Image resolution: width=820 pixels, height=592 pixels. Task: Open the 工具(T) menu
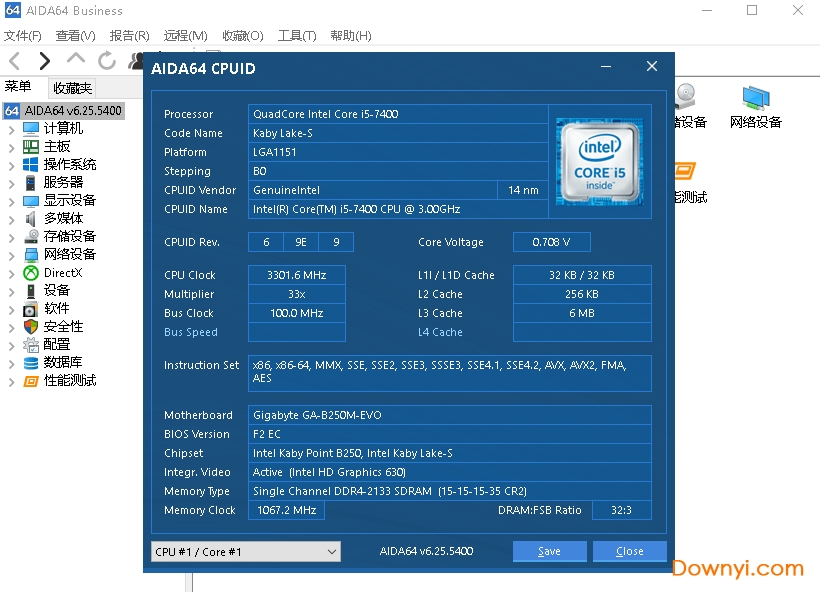[296, 36]
